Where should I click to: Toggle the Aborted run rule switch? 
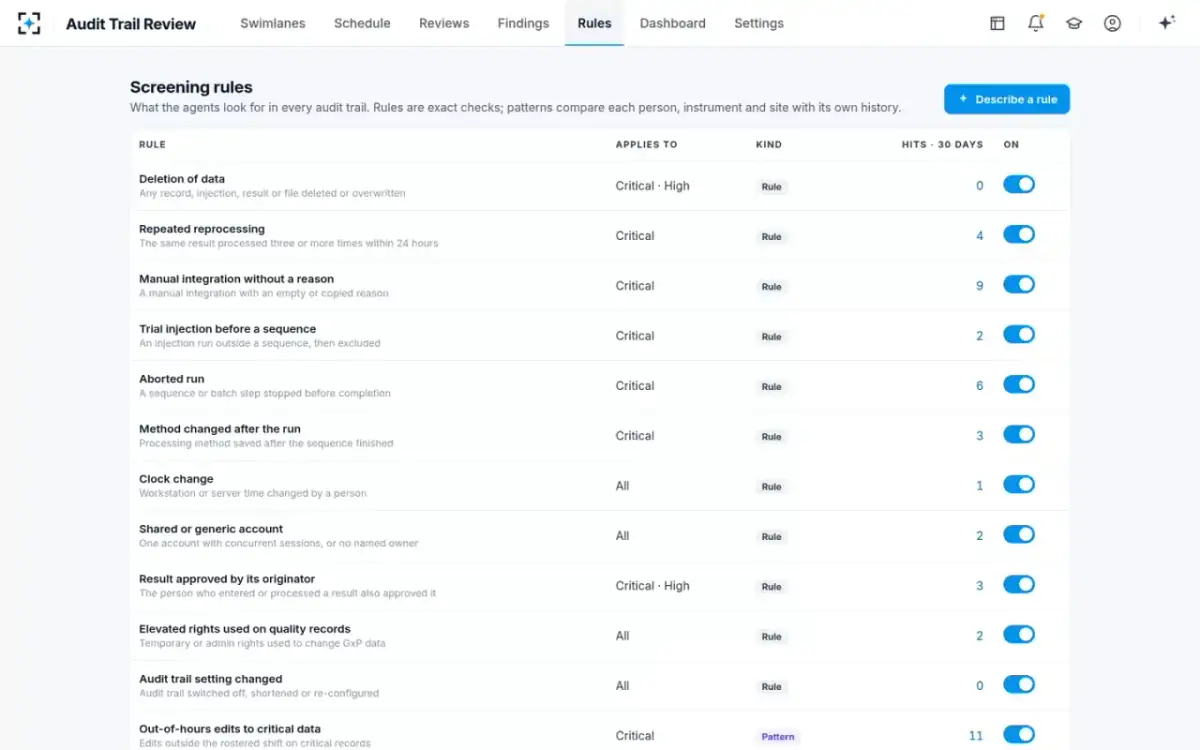pyautogui.click(x=1019, y=385)
